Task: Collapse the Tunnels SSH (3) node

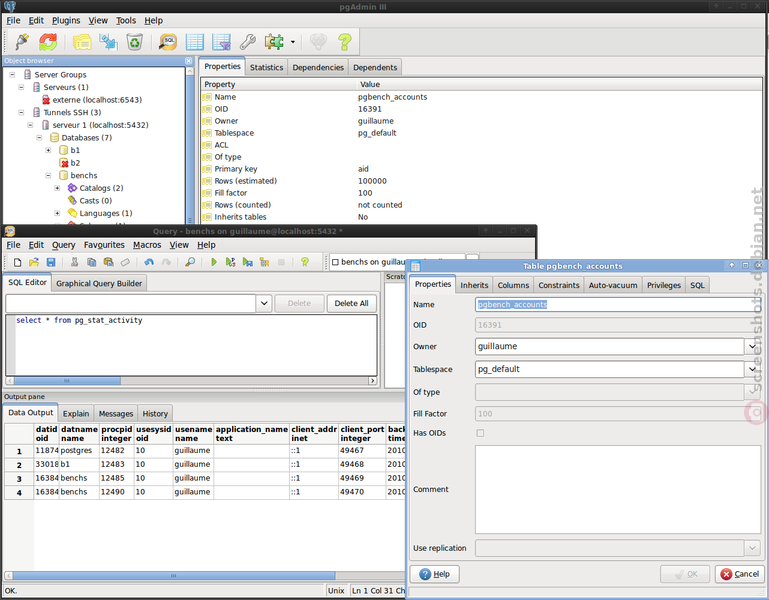Action: pyautogui.click(x=21, y=112)
